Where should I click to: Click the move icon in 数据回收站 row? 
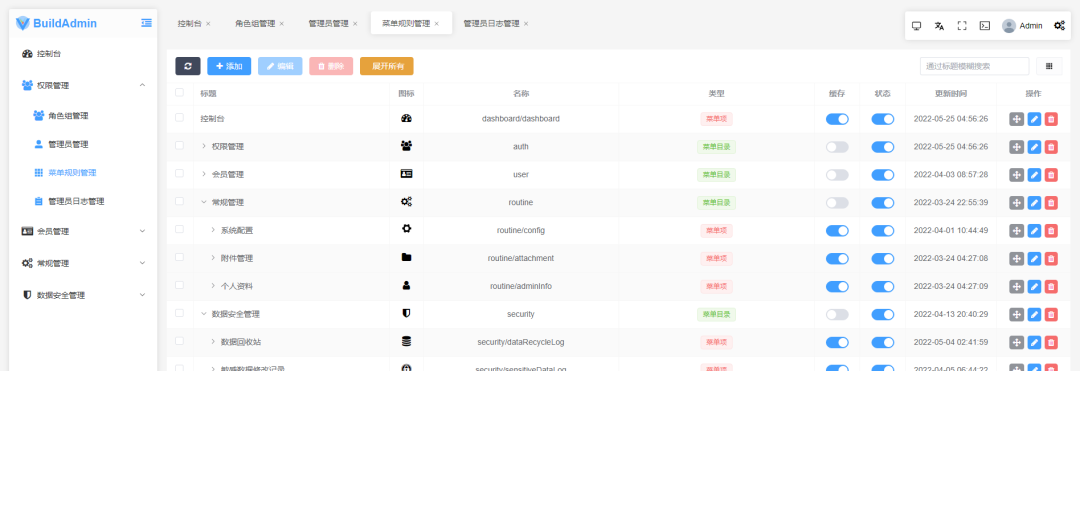(x=1017, y=343)
